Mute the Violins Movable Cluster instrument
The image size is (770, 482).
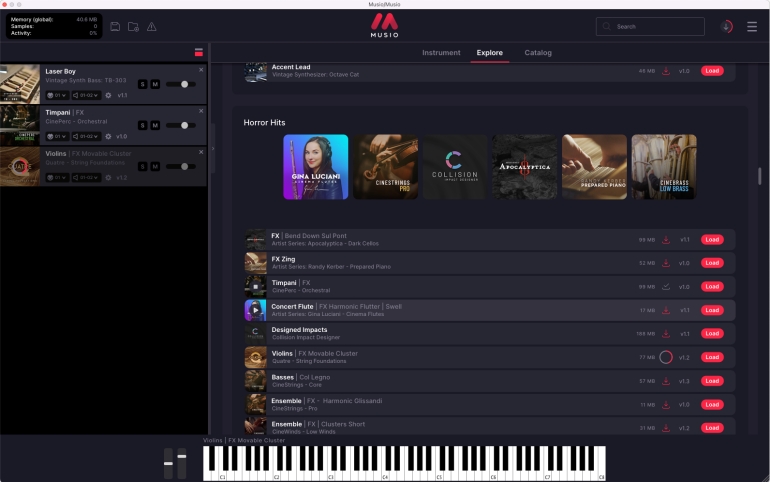(155, 167)
